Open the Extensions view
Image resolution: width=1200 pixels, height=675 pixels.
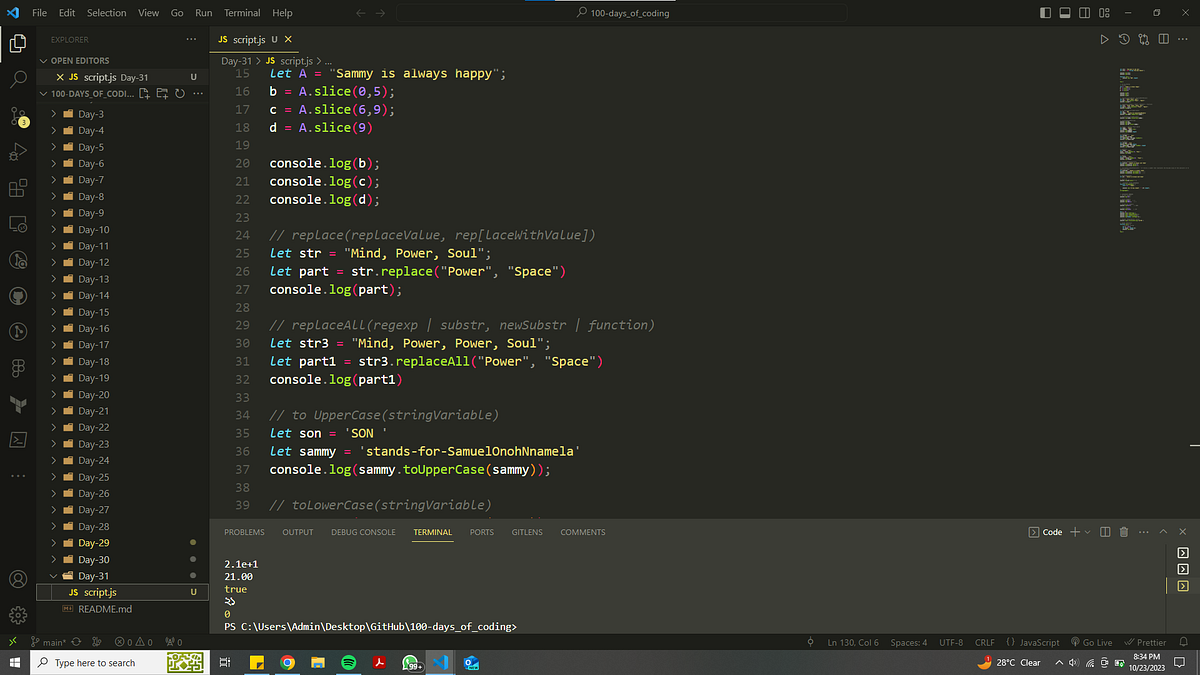pos(18,188)
